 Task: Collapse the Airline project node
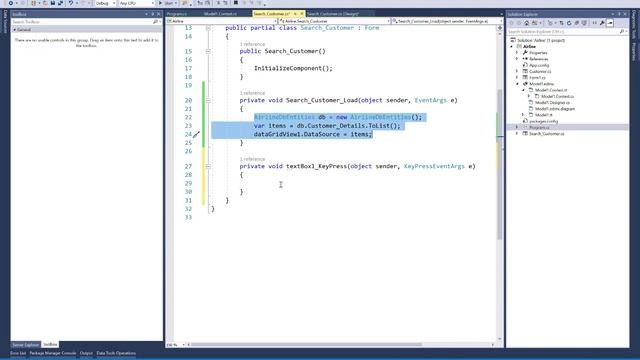point(512,47)
